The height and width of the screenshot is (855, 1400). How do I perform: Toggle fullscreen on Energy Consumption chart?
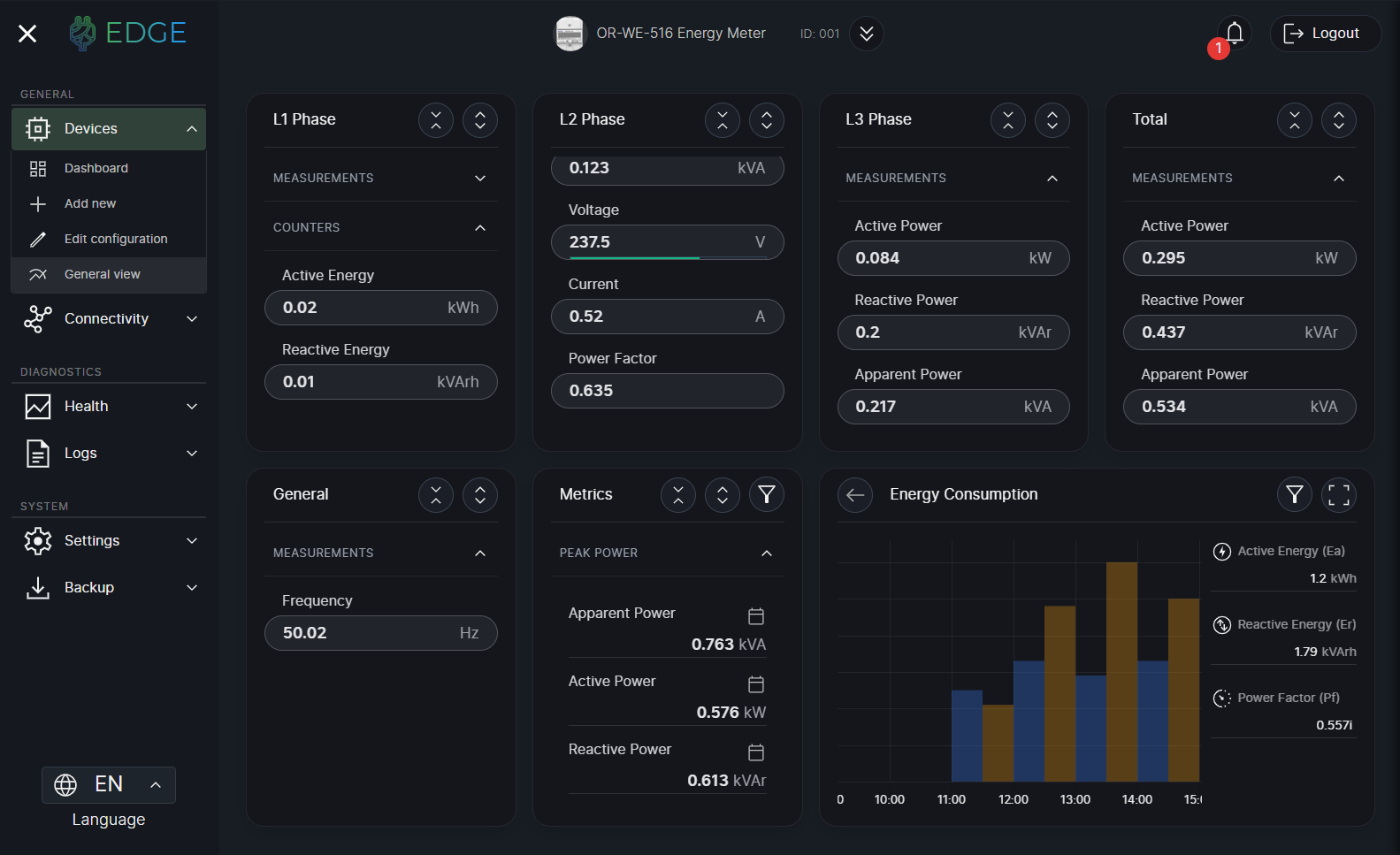tap(1339, 495)
